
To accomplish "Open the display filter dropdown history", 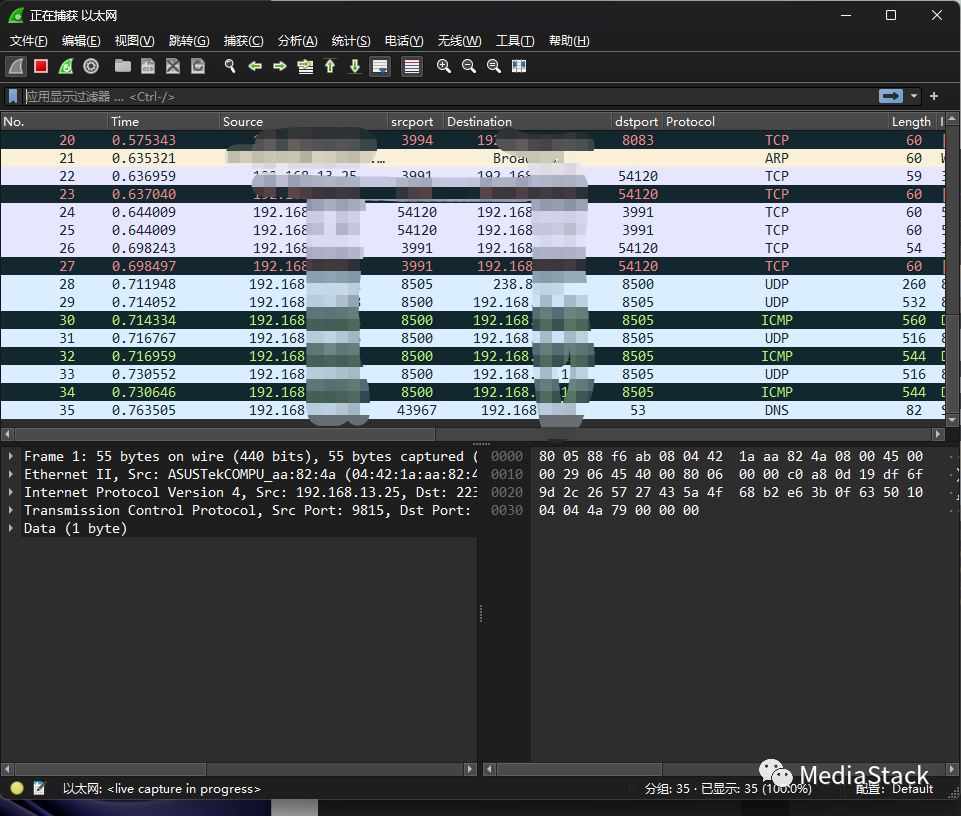I will [912, 96].
